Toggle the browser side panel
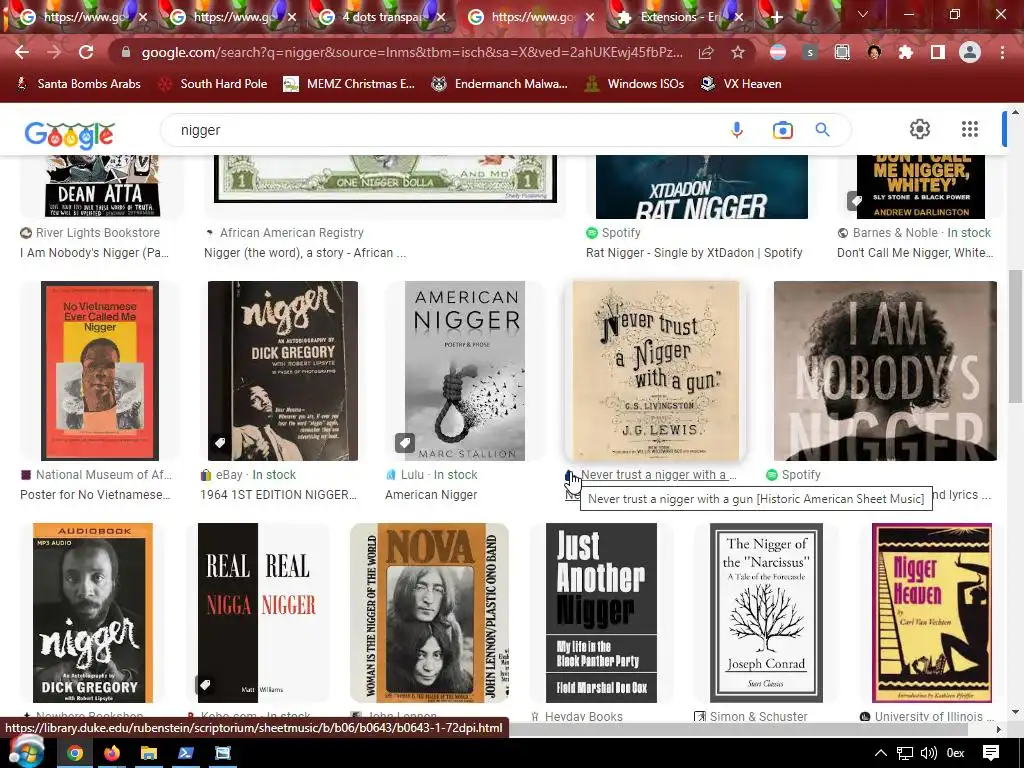Screen dimensions: 1024x768 coord(938,52)
